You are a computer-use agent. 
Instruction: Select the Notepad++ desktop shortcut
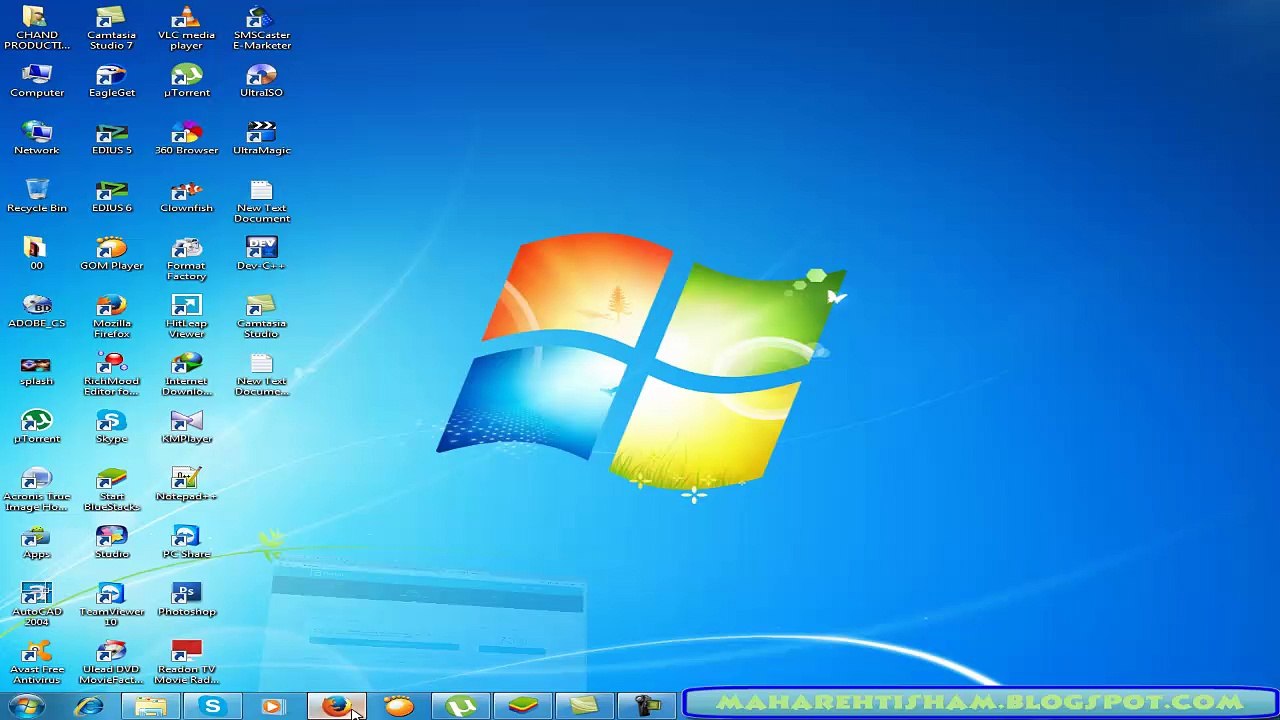click(x=186, y=485)
